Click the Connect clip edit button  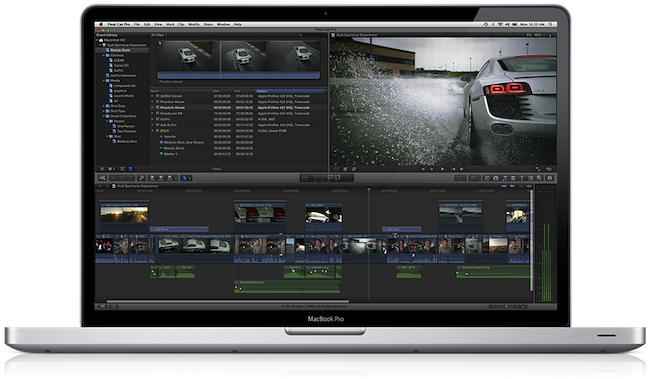(152, 178)
